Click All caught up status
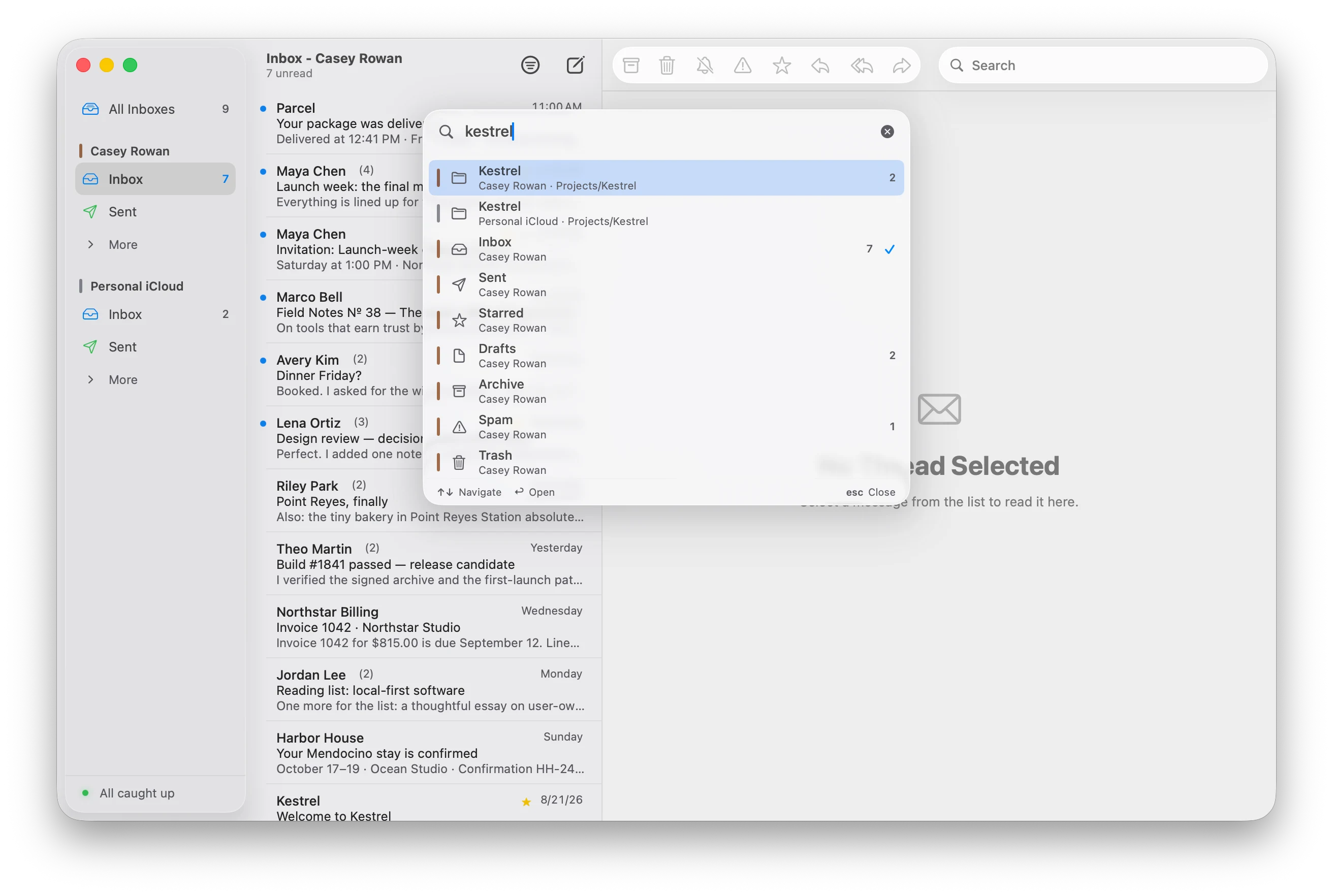1333x896 pixels. [x=137, y=792]
